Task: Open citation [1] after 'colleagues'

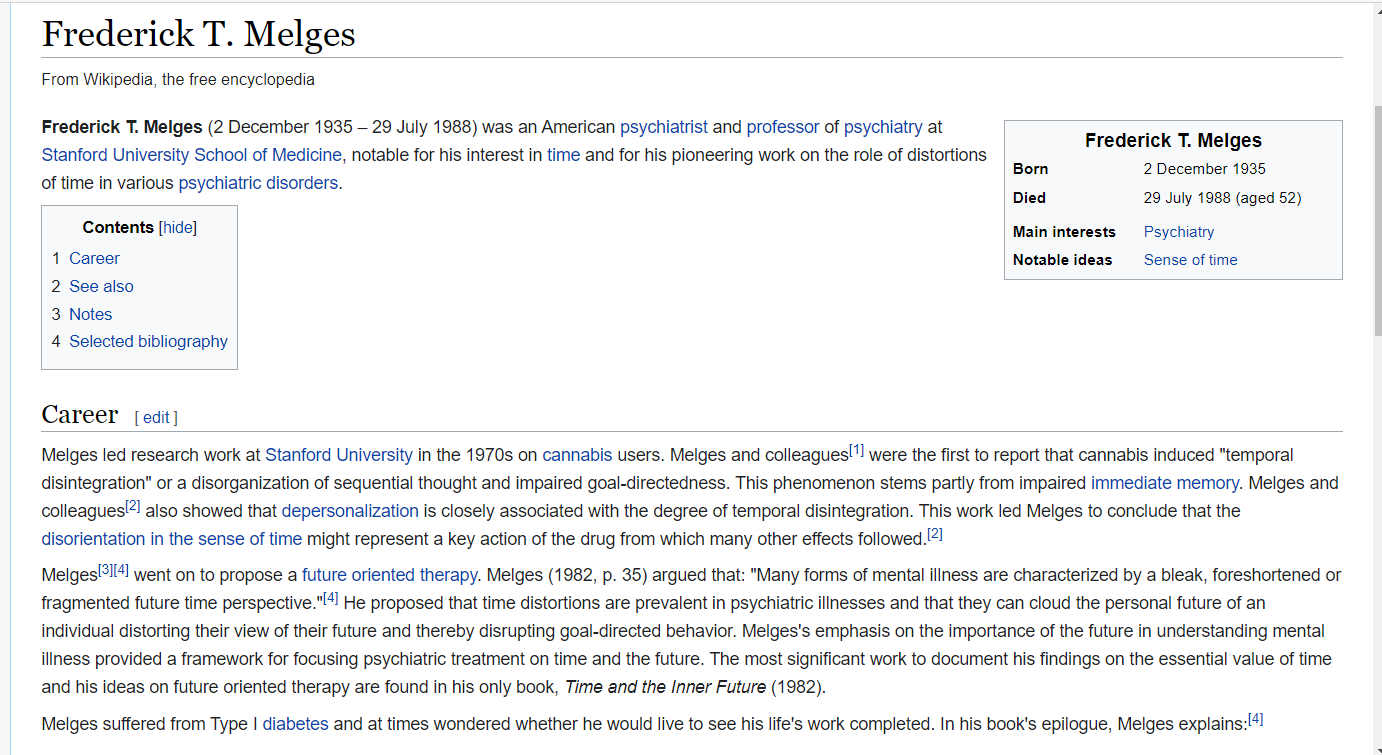Action: pyautogui.click(x=856, y=450)
